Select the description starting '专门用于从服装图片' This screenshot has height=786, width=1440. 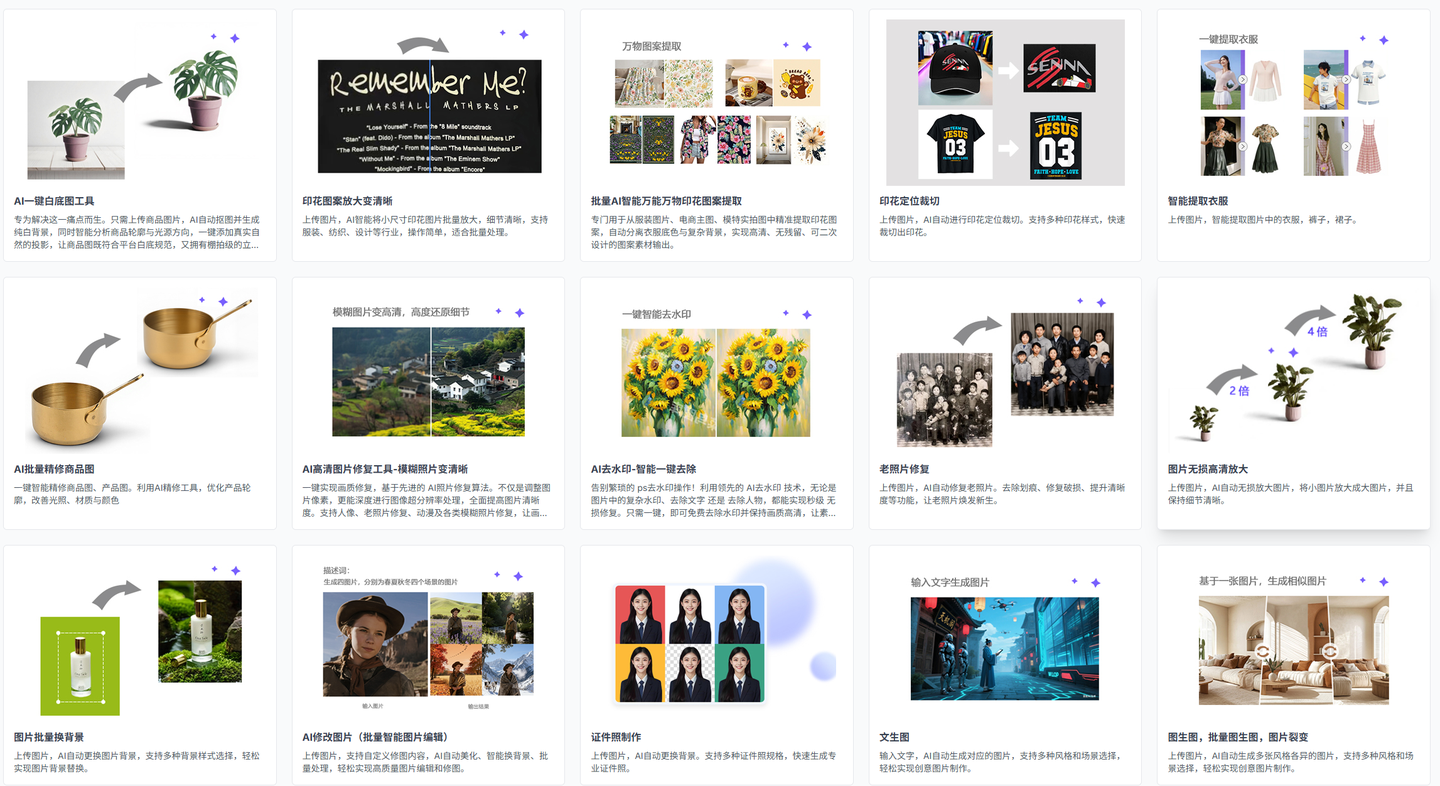click(x=714, y=232)
